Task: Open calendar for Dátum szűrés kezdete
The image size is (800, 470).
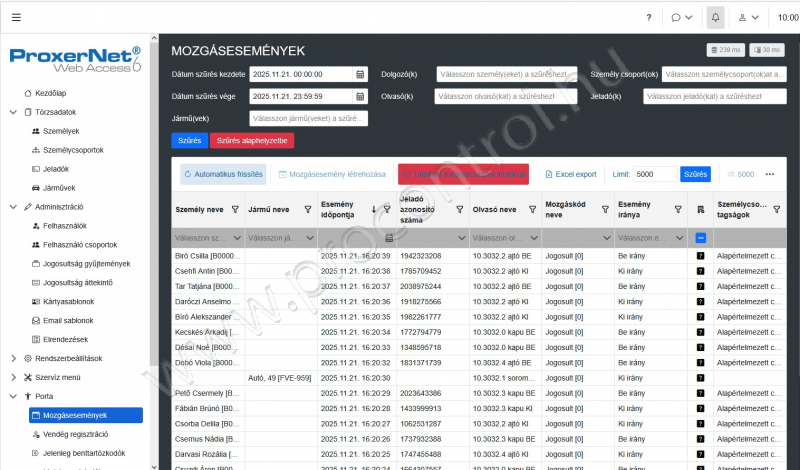Action: pyautogui.click(x=361, y=74)
